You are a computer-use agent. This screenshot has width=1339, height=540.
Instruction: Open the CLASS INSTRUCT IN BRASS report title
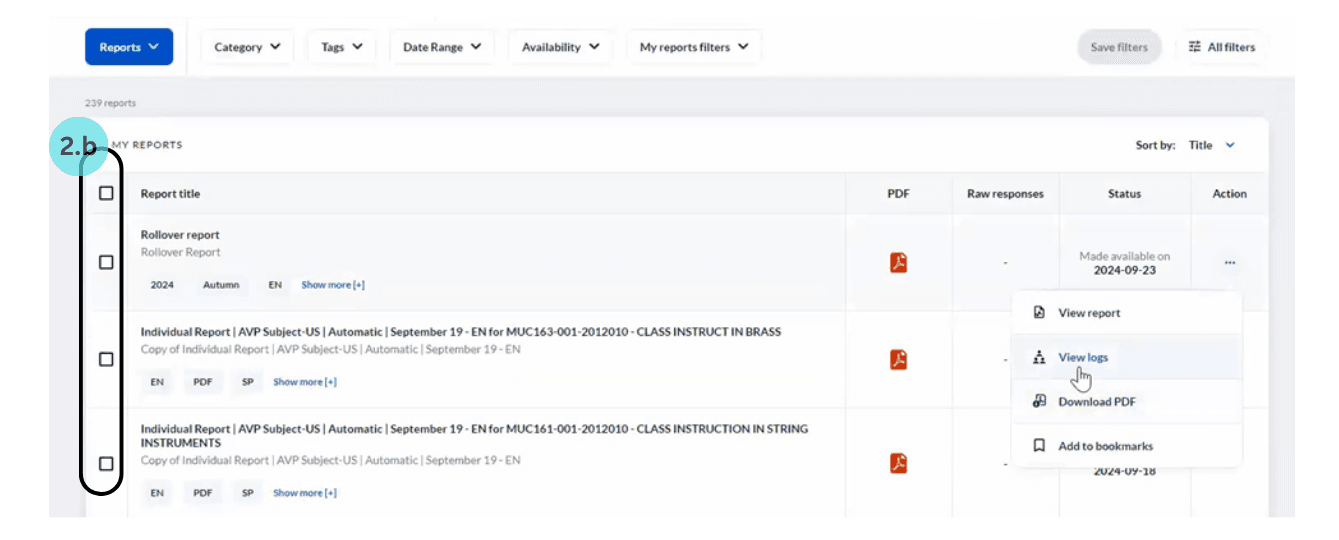(x=461, y=331)
